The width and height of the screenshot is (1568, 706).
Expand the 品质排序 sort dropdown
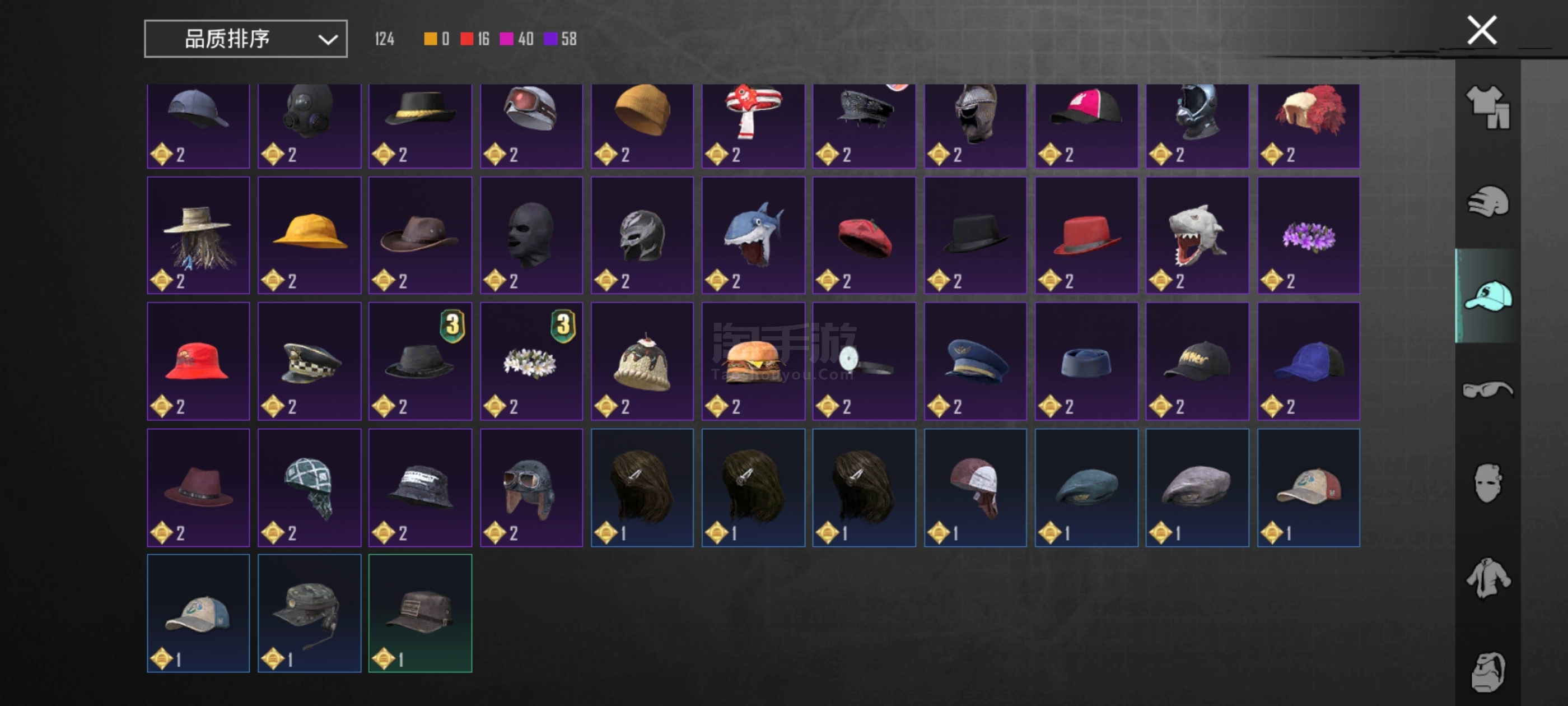coord(245,38)
